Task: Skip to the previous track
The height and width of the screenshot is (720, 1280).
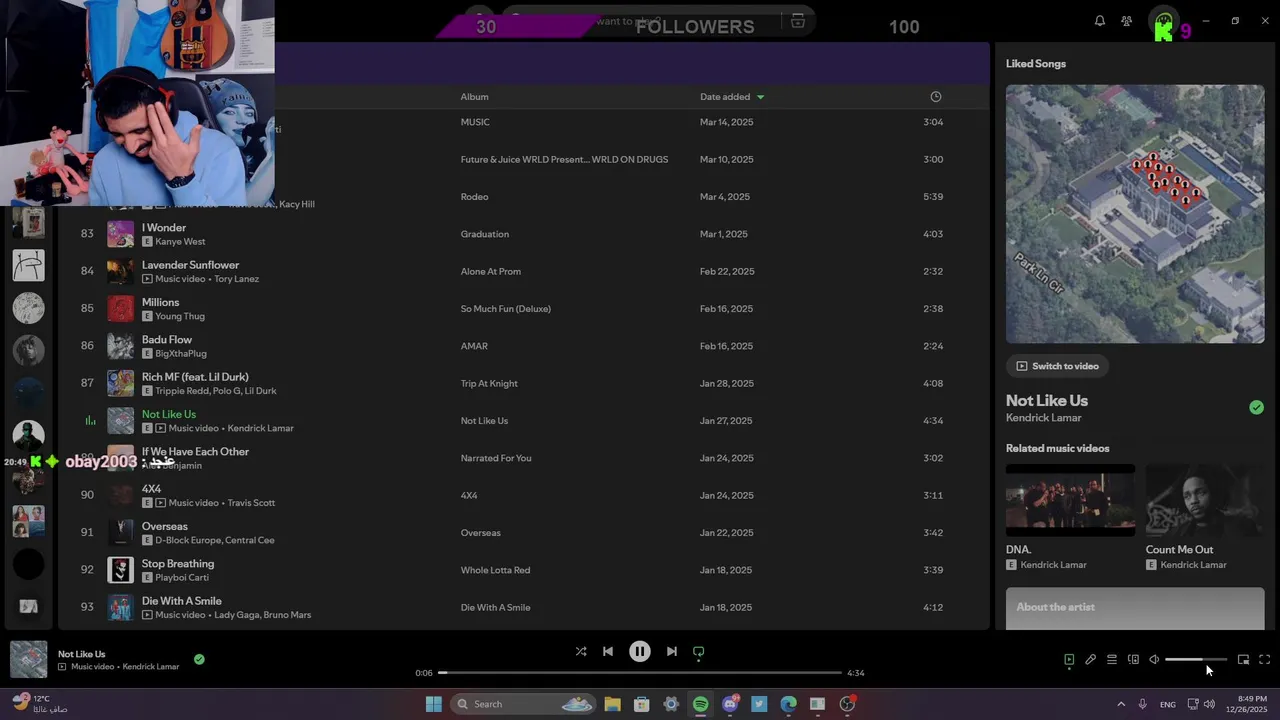Action: point(608,651)
